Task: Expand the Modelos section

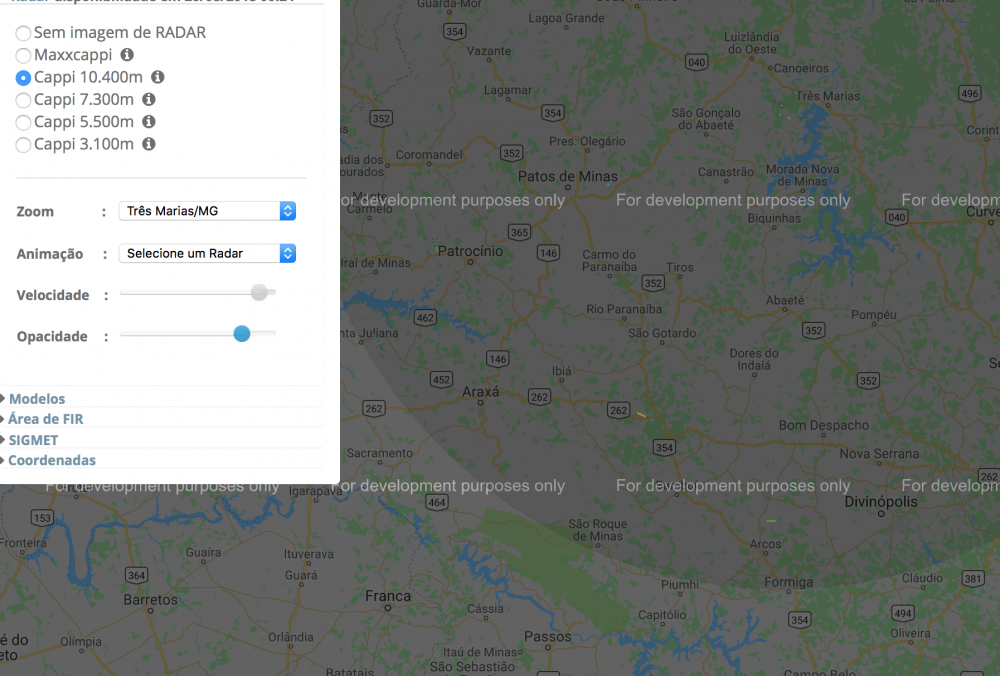Action: click(x=36, y=399)
